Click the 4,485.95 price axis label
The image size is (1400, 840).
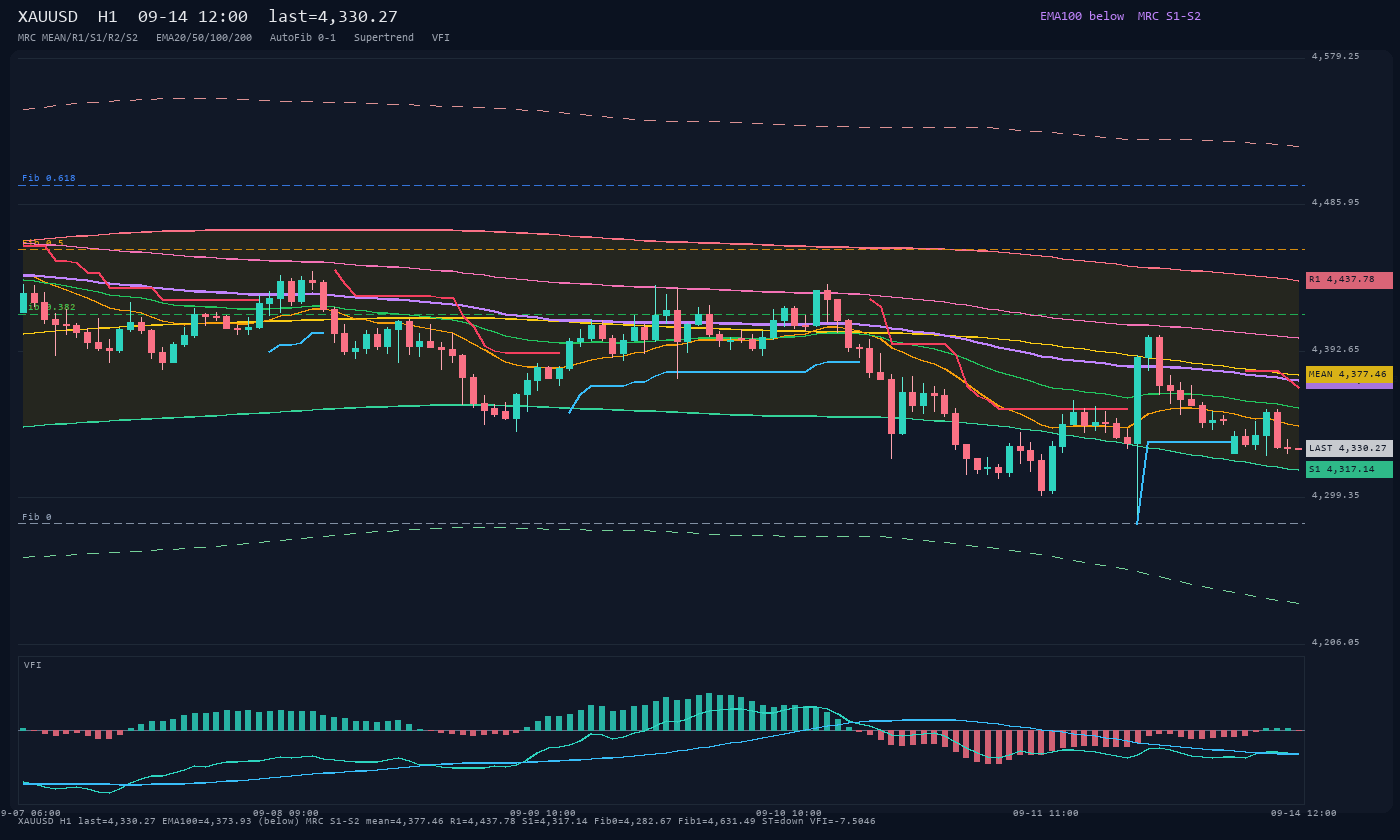click(x=1336, y=202)
